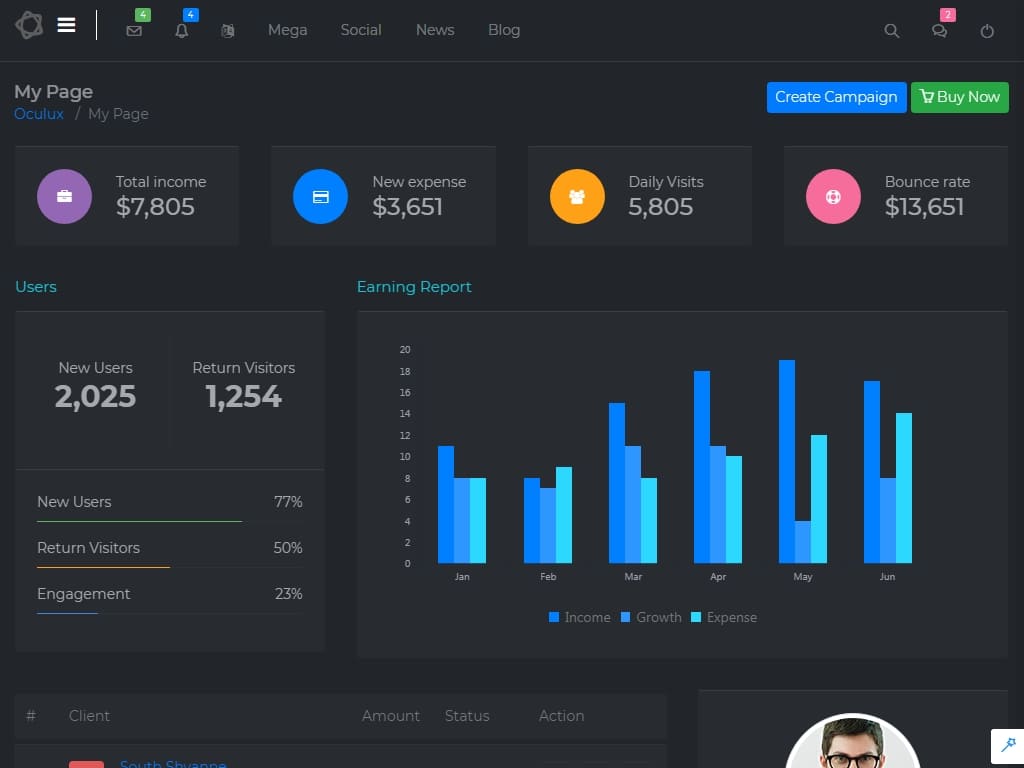Click the power logout icon
This screenshot has width=1024, height=768.
[987, 31]
